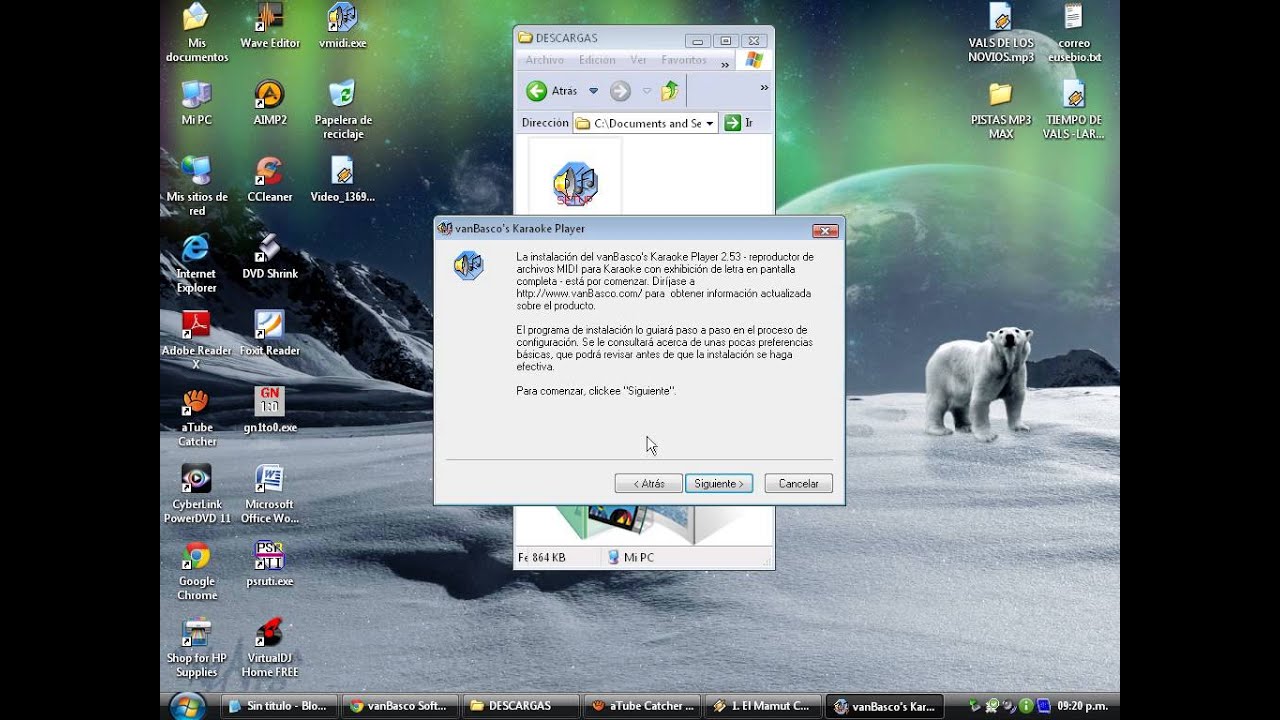Select setup file icon in DESCARGAS window

pos(575,182)
